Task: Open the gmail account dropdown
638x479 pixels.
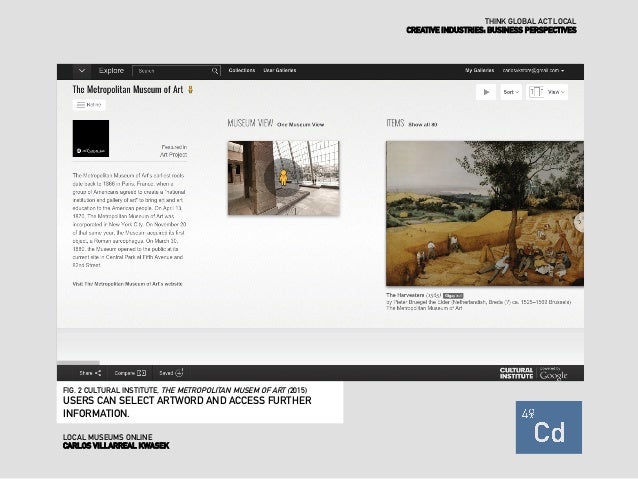Action: pos(533,70)
